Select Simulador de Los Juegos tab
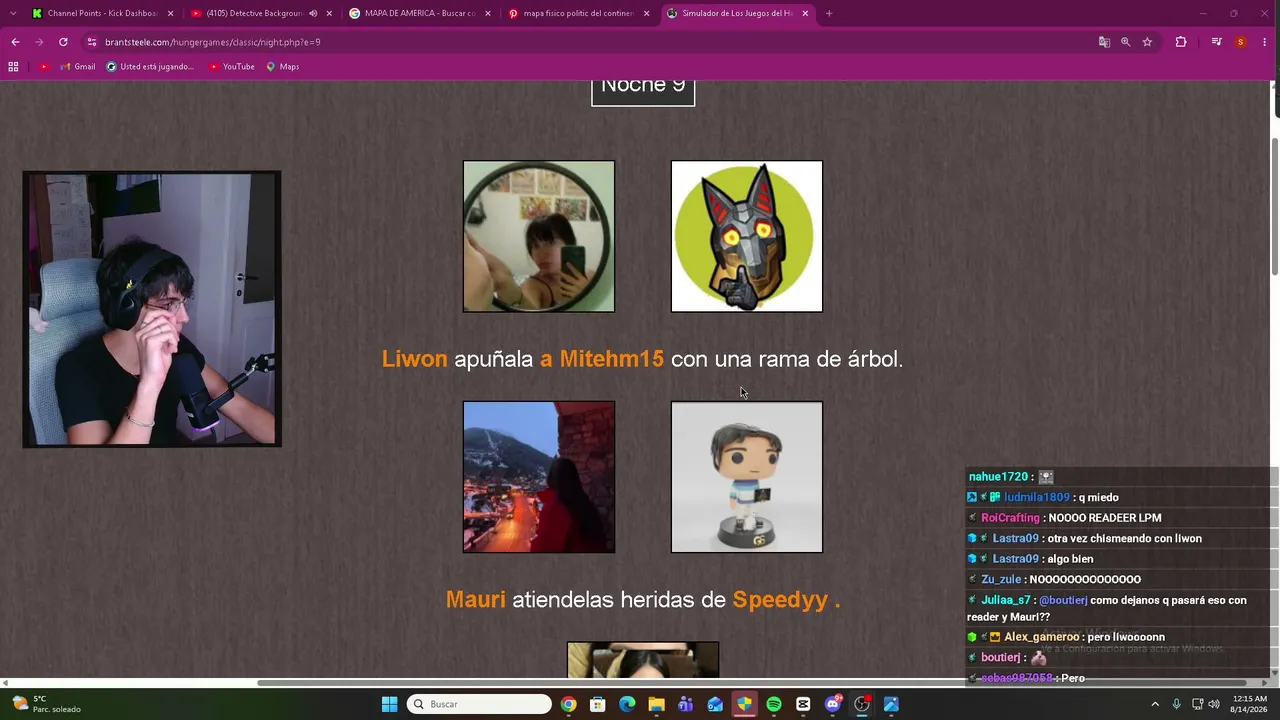The width and height of the screenshot is (1280, 720). 738,13
